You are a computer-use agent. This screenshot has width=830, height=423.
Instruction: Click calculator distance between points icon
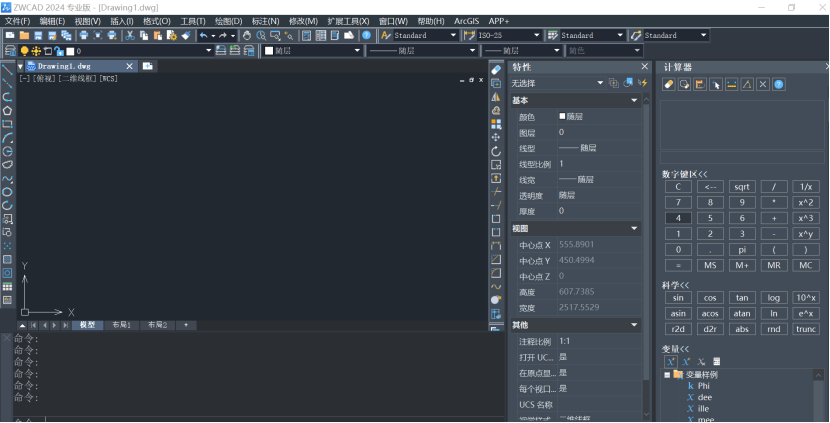(732, 84)
